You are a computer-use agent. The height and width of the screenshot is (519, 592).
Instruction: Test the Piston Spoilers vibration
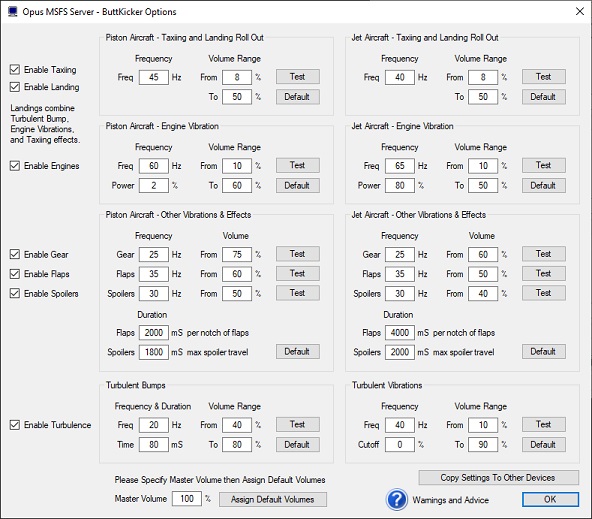(x=298, y=293)
